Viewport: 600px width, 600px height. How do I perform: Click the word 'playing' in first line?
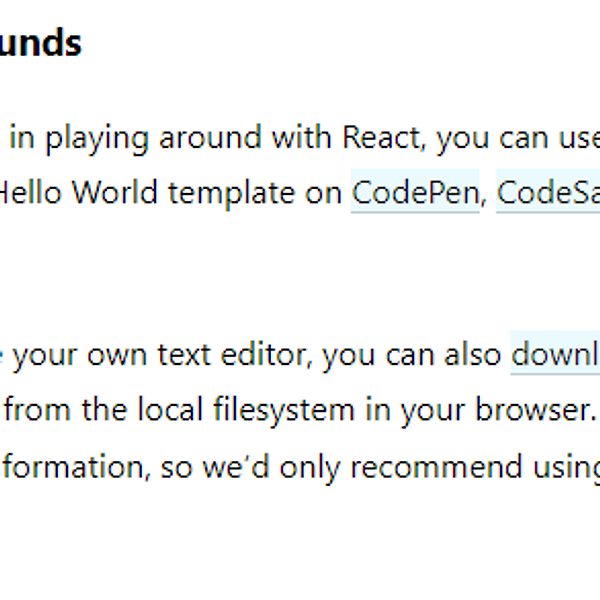[x=97, y=139]
